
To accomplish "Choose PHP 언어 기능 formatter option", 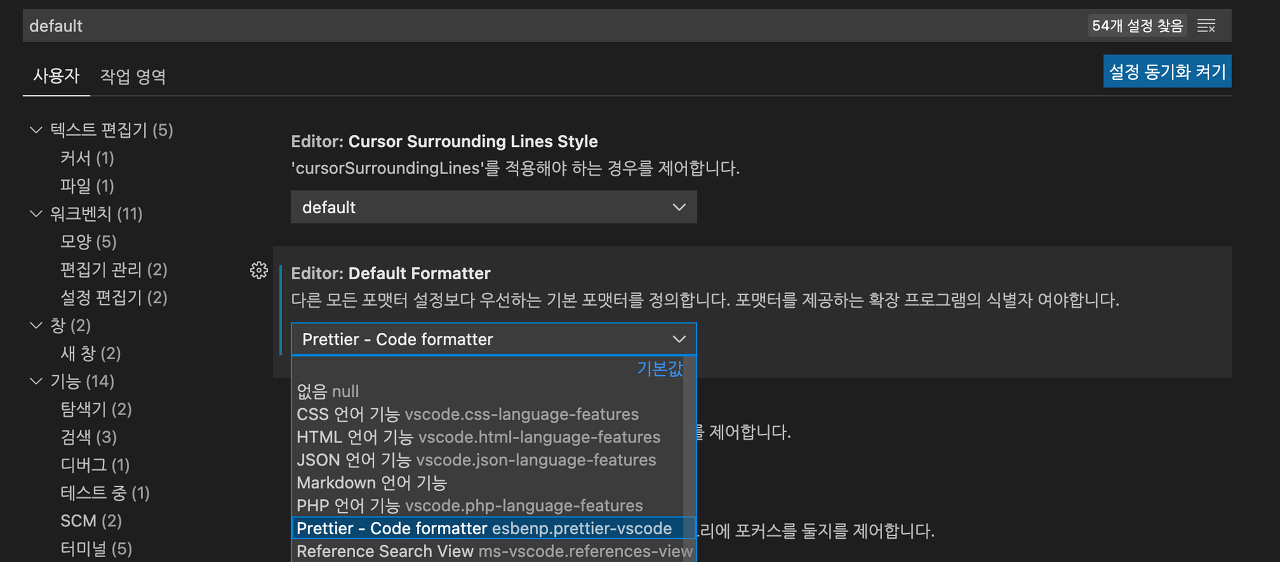I will pyautogui.click(x=488, y=506).
